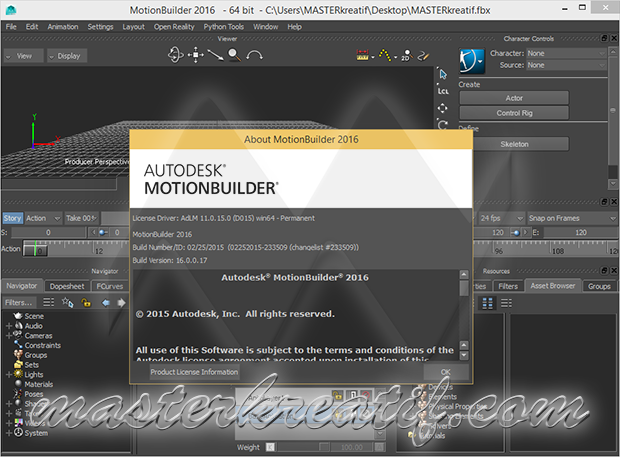This screenshot has height=457, width=620.
Task: Open the Source dropdown
Action: 566,65
